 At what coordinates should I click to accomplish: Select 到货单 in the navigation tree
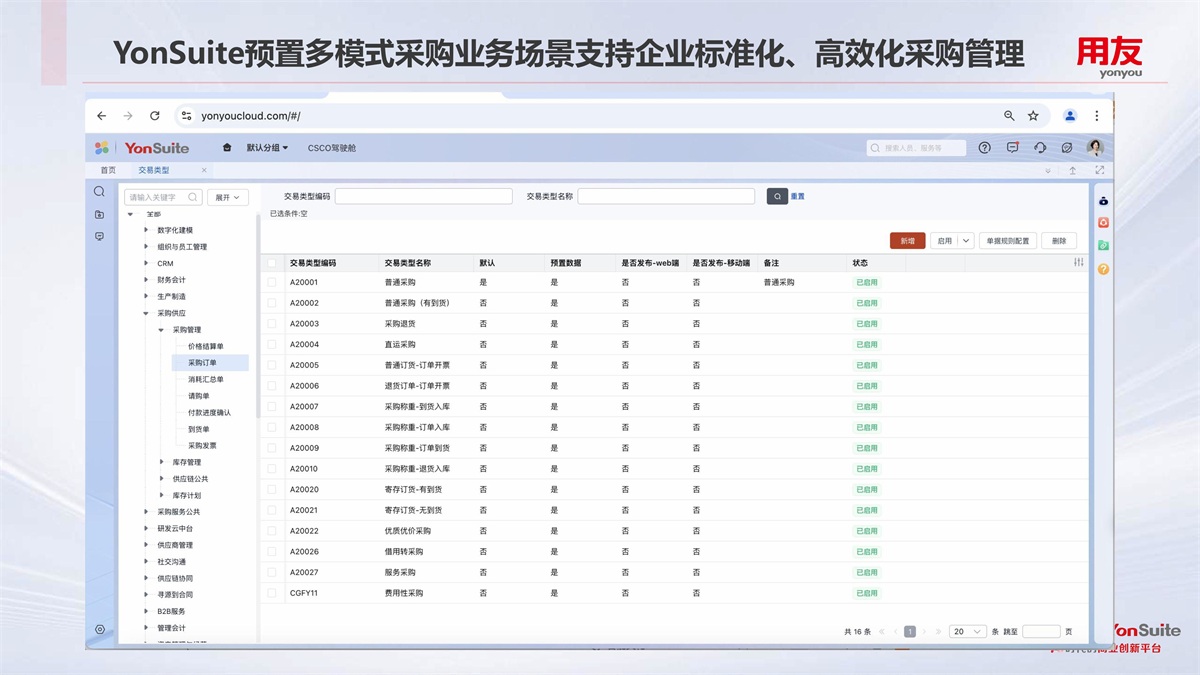click(199, 429)
